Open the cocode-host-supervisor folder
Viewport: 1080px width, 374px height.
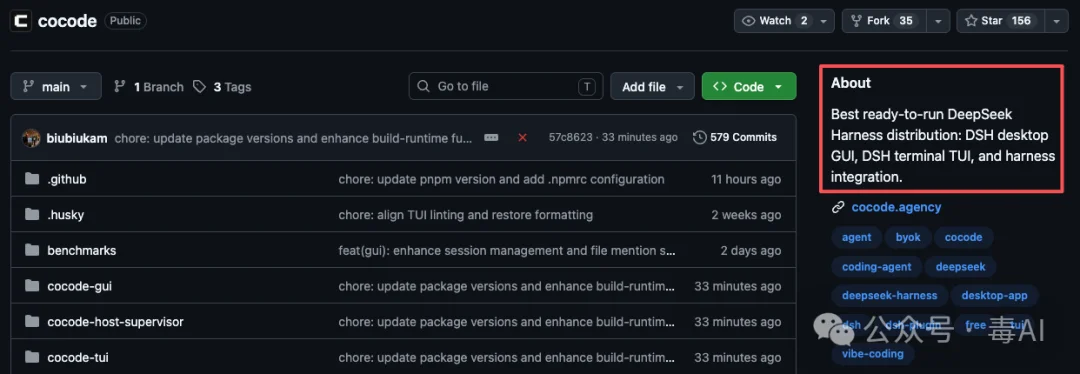tap(116, 322)
